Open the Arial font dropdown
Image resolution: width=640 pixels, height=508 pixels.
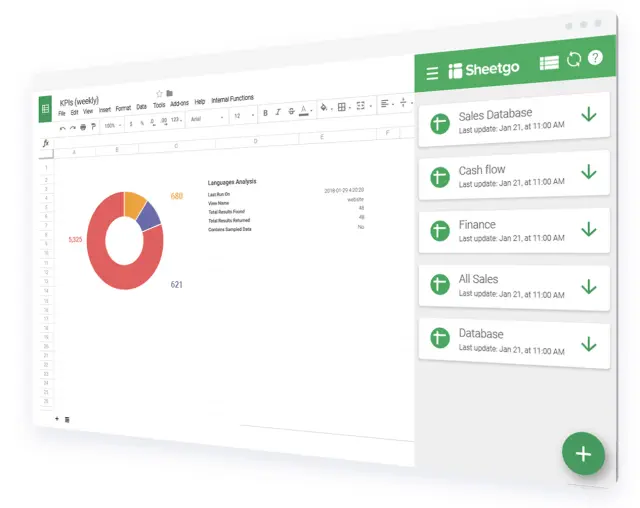(207, 118)
